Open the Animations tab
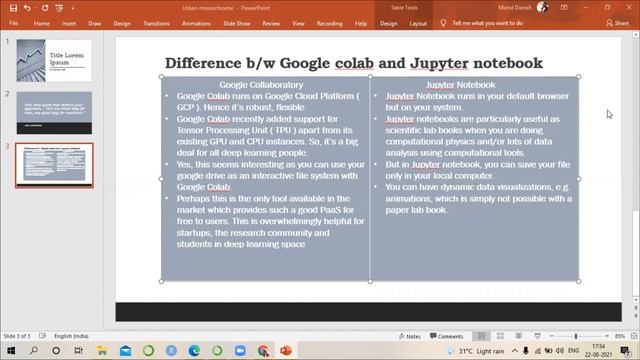The height and width of the screenshot is (360, 640). coord(196,23)
